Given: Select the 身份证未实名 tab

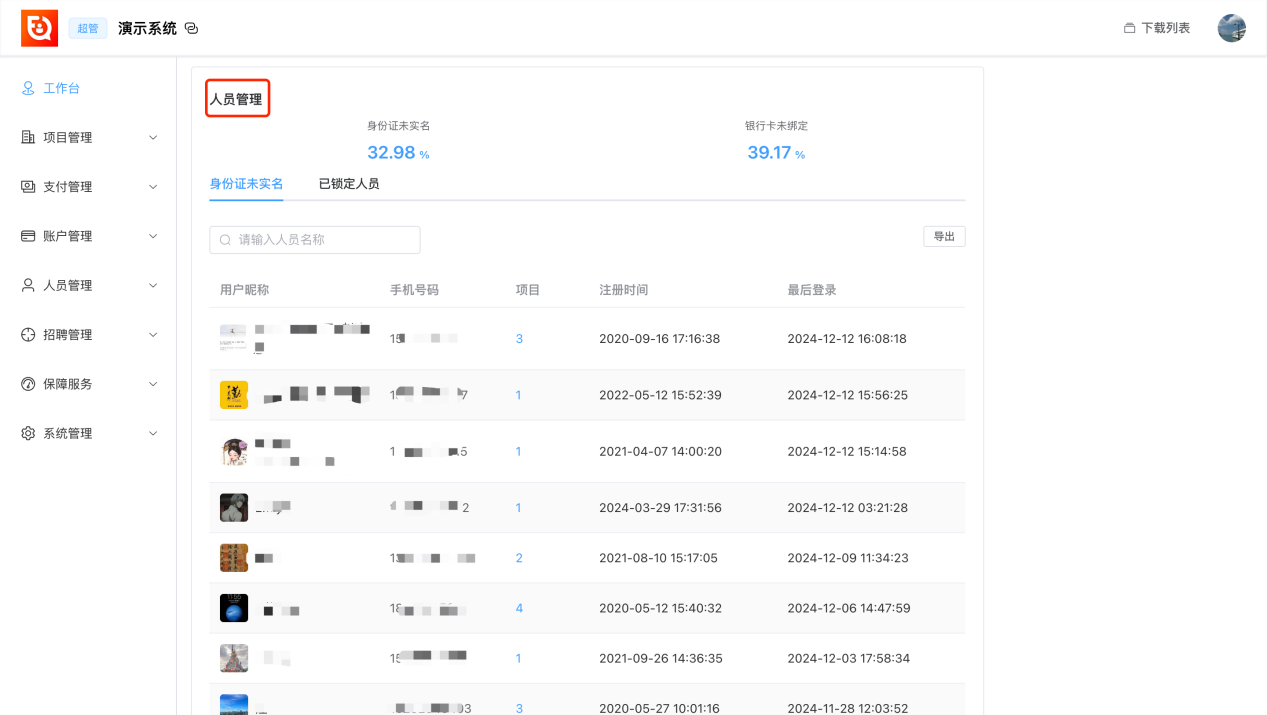Looking at the screenshot, I should 246,184.
